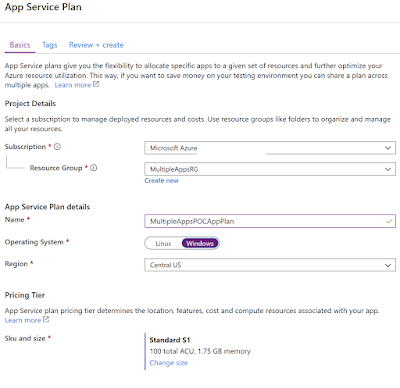Viewport: 400px width, 388px height.
Task: Switch to the Tags tab
Action: (50, 45)
